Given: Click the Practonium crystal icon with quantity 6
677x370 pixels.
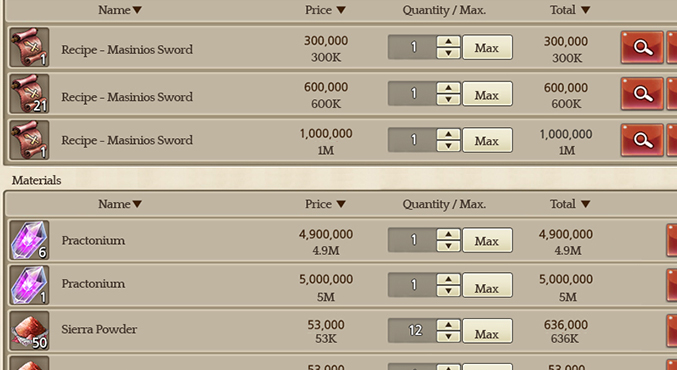Looking at the screenshot, I should [x=29, y=240].
